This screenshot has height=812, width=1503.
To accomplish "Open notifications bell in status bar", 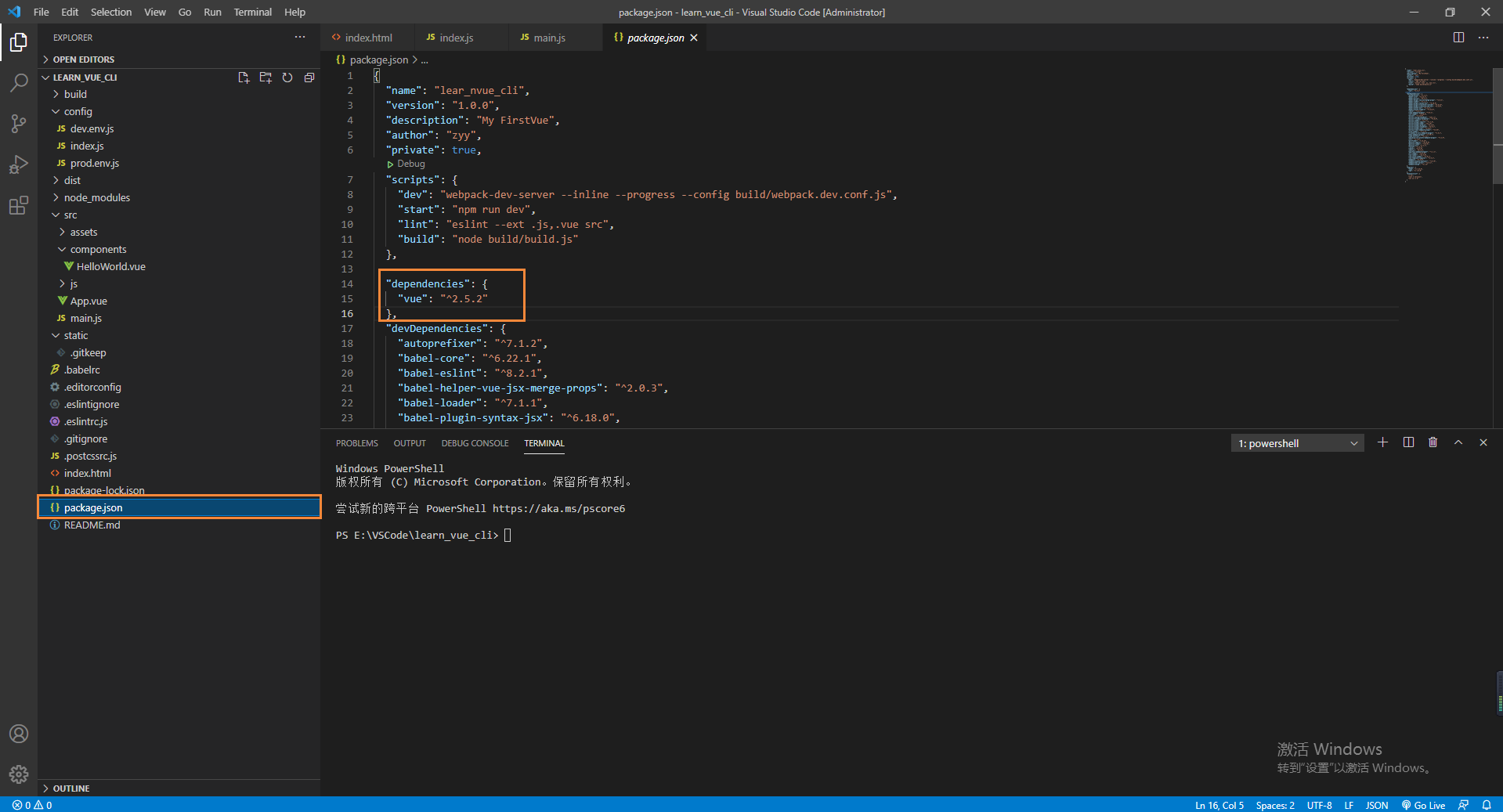I will pyautogui.click(x=1487, y=805).
